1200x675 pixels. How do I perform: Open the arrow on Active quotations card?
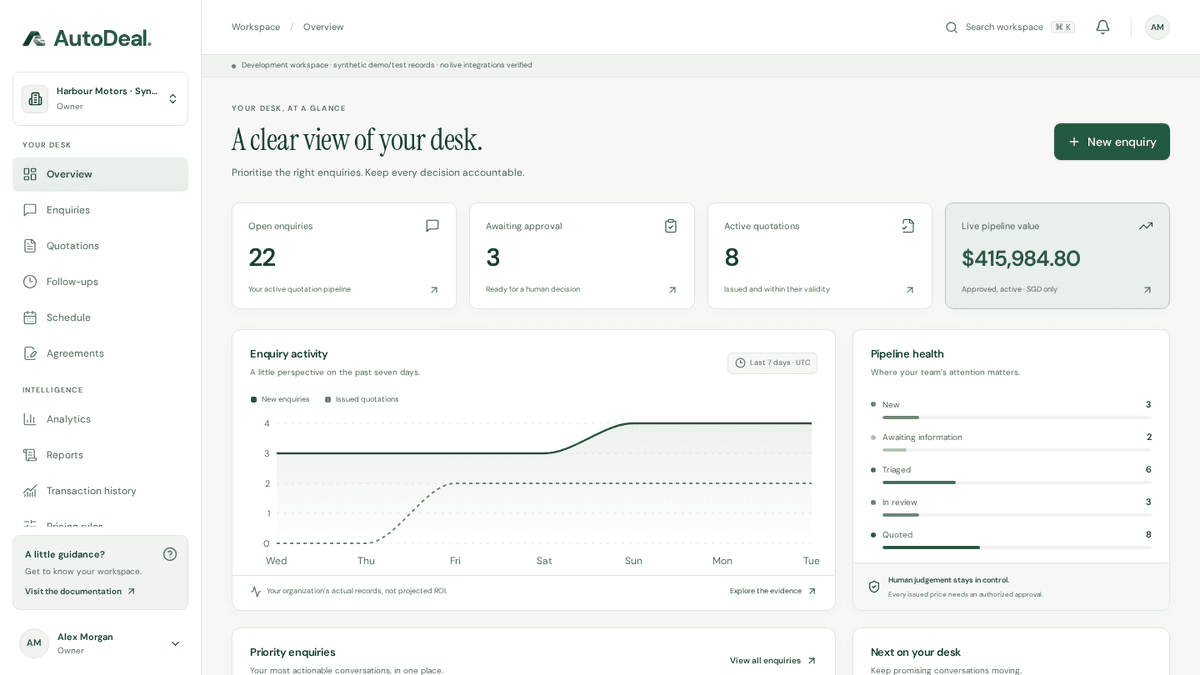click(910, 290)
